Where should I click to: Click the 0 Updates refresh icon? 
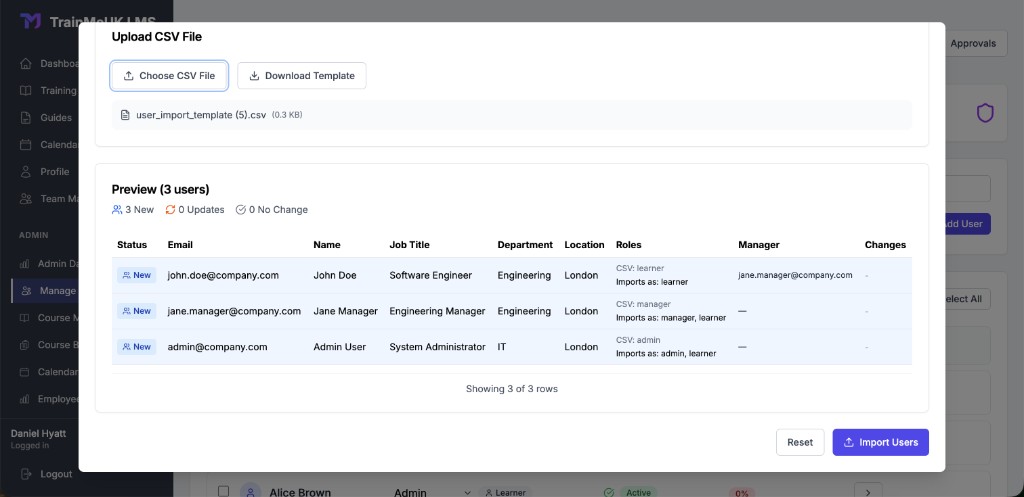[x=170, y=210]
